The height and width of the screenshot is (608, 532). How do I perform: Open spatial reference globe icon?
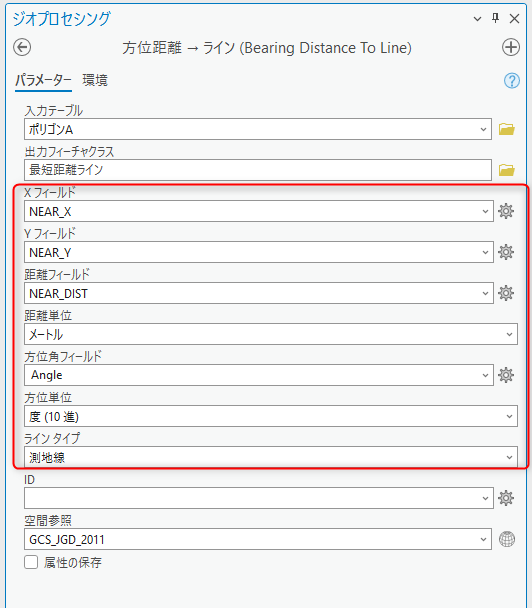click(x=507, y=539)
